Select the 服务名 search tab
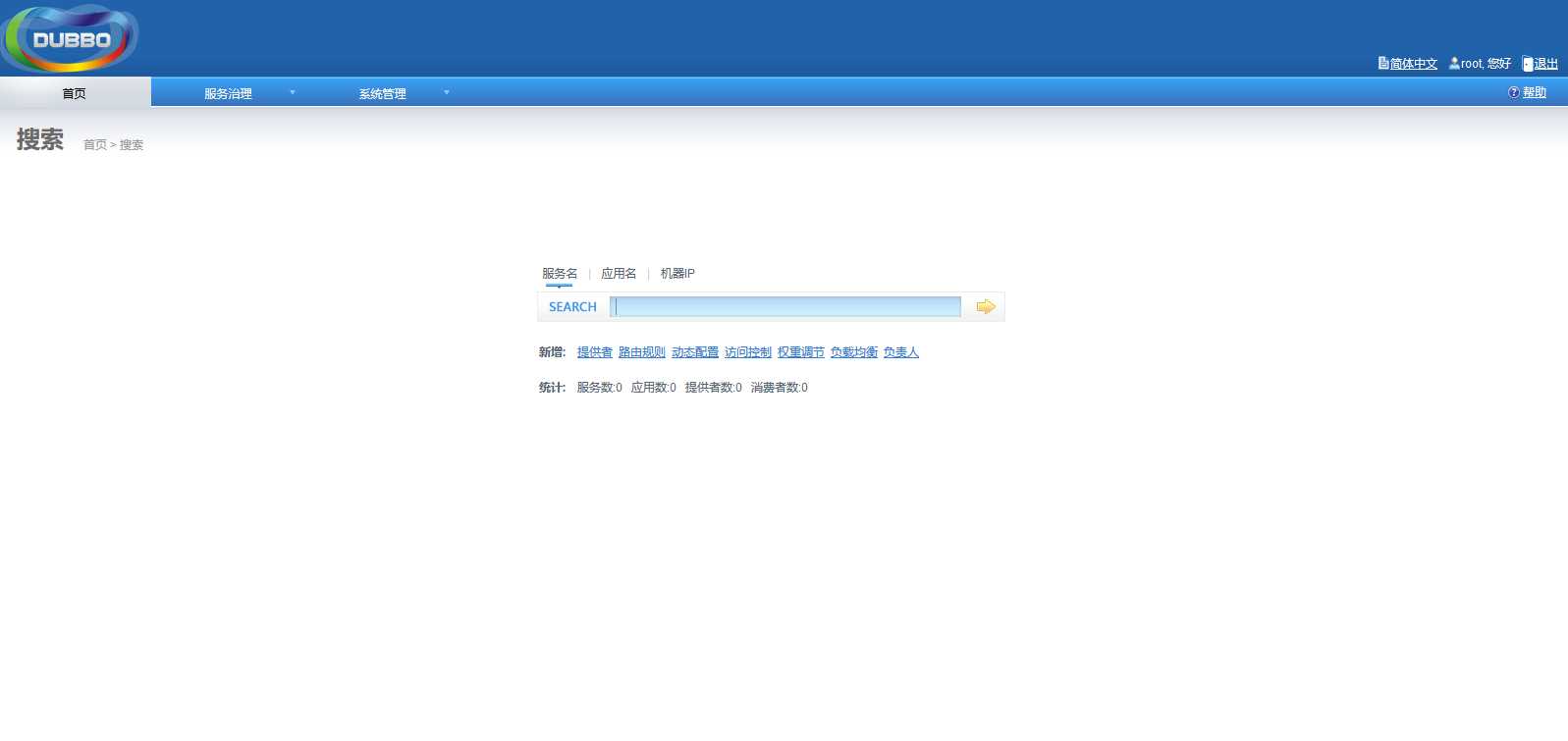The width and height of the screenshot is (1568, 741). [x=560, y=274]
